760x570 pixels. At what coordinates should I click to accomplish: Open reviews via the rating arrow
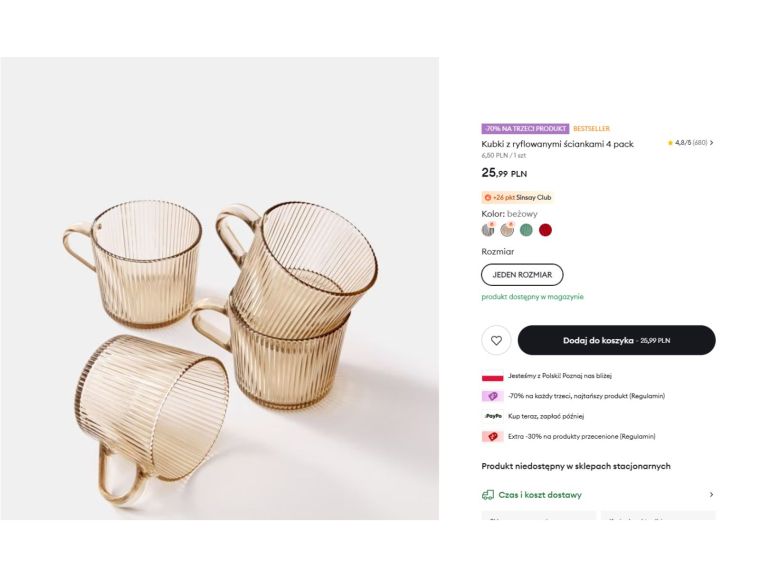pyautogui.click(x=711, y=143)
